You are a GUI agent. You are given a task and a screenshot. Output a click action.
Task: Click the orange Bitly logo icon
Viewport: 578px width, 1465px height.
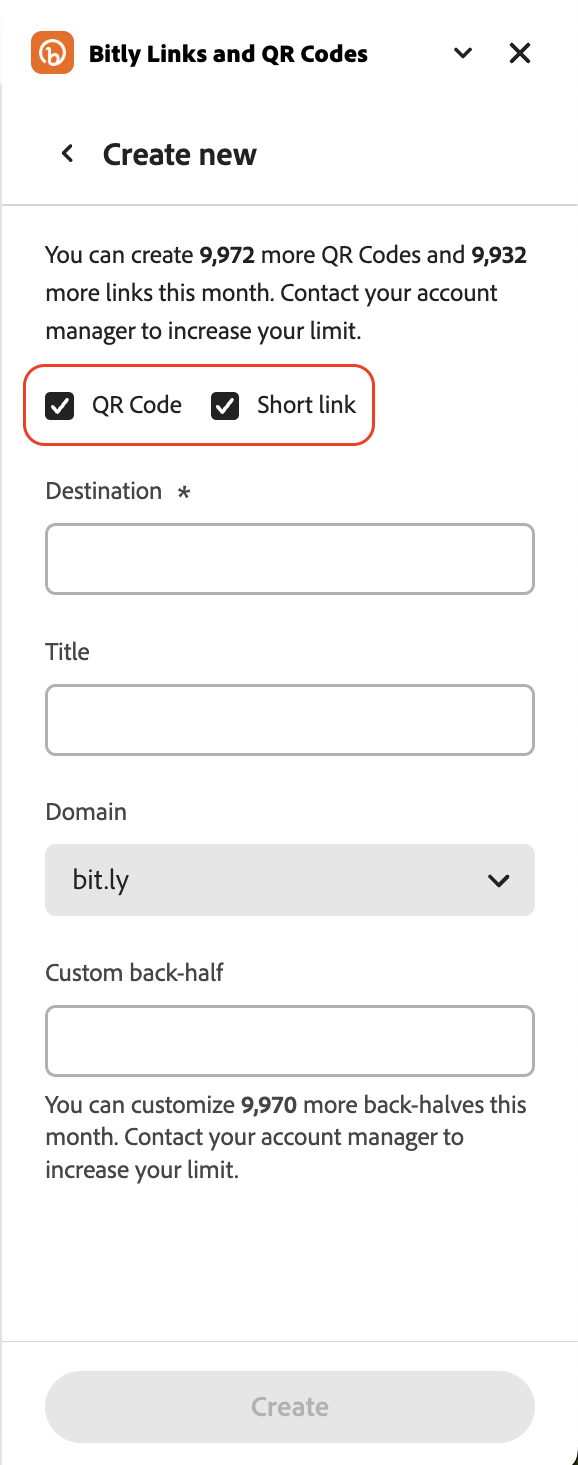click(x=52, y=53)
